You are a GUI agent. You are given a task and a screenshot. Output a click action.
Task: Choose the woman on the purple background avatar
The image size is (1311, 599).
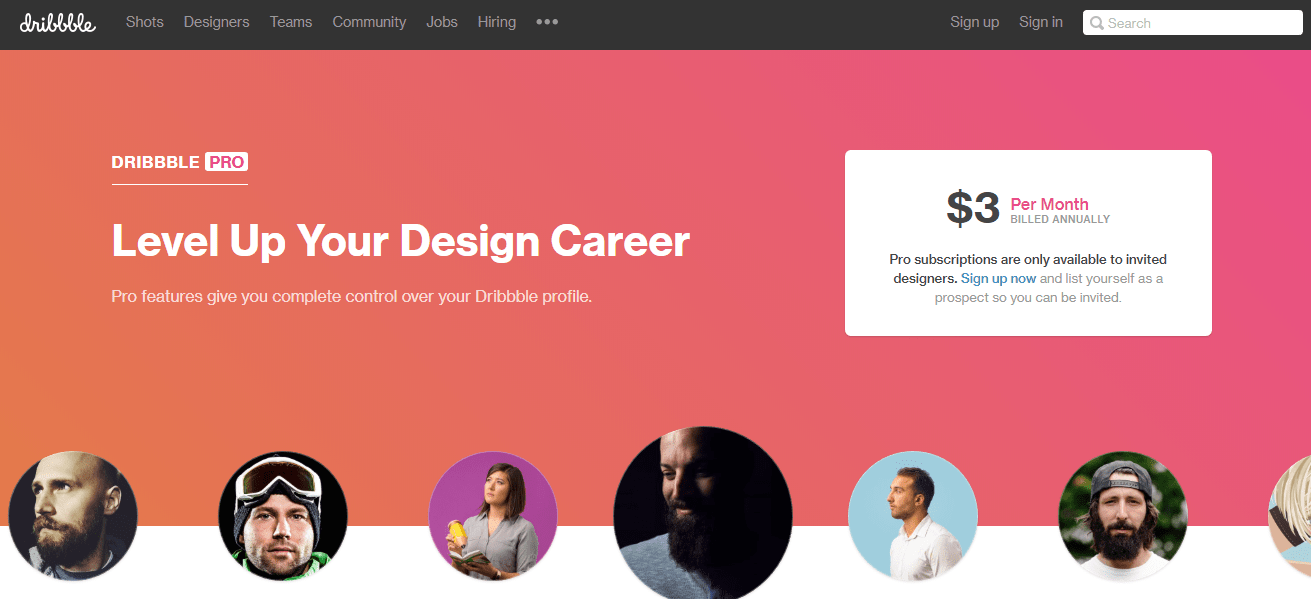coord(493,516)
